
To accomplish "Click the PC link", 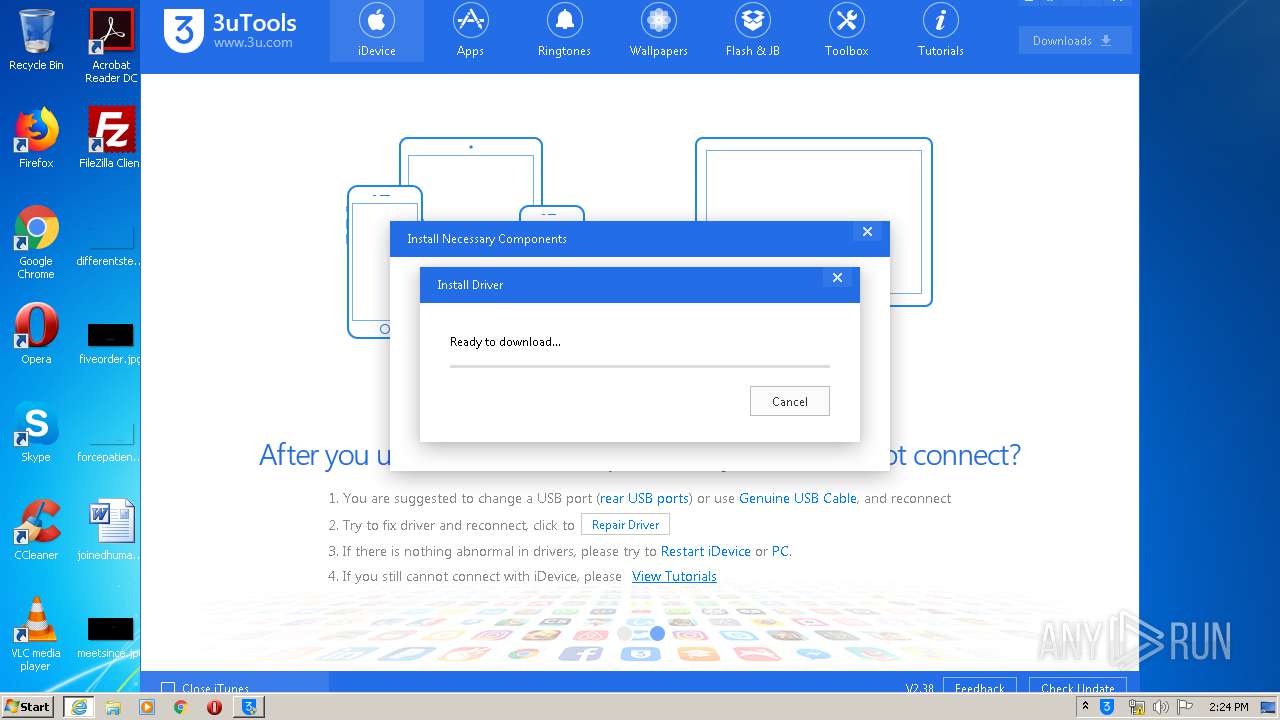I will point(780,551).
